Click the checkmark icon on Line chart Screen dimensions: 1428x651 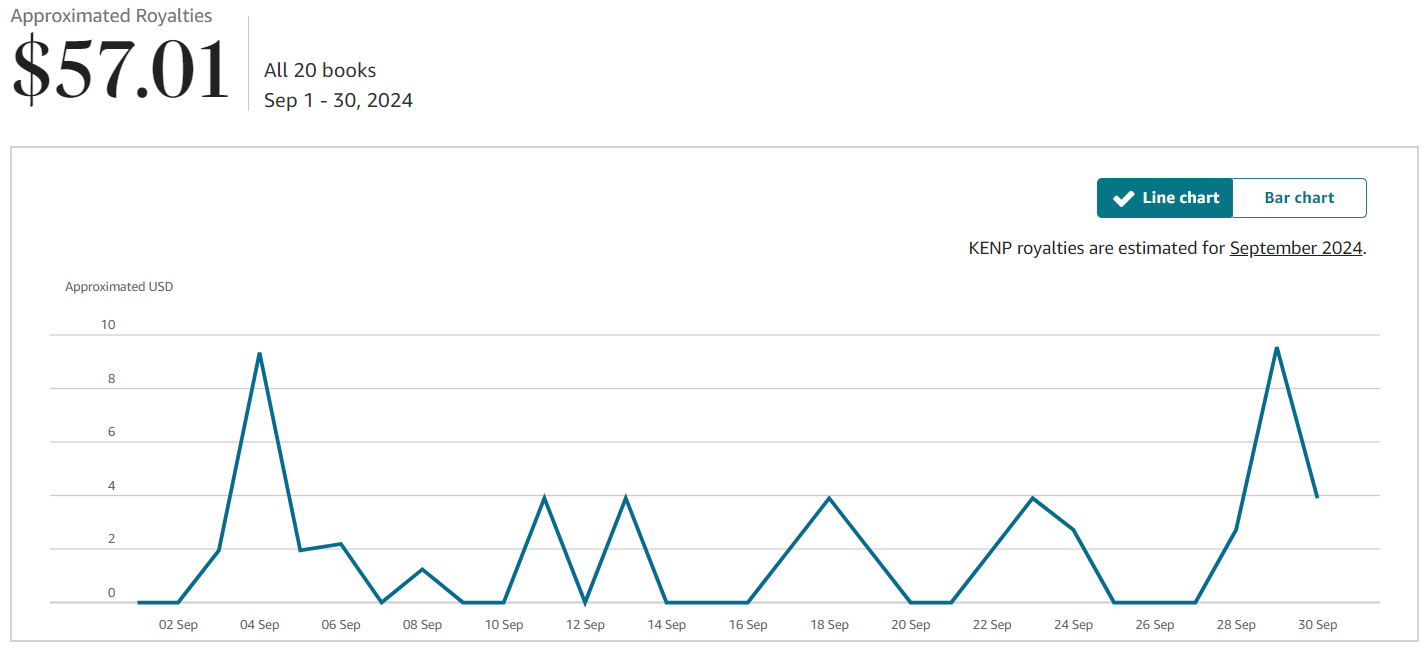pos(1123,198)
